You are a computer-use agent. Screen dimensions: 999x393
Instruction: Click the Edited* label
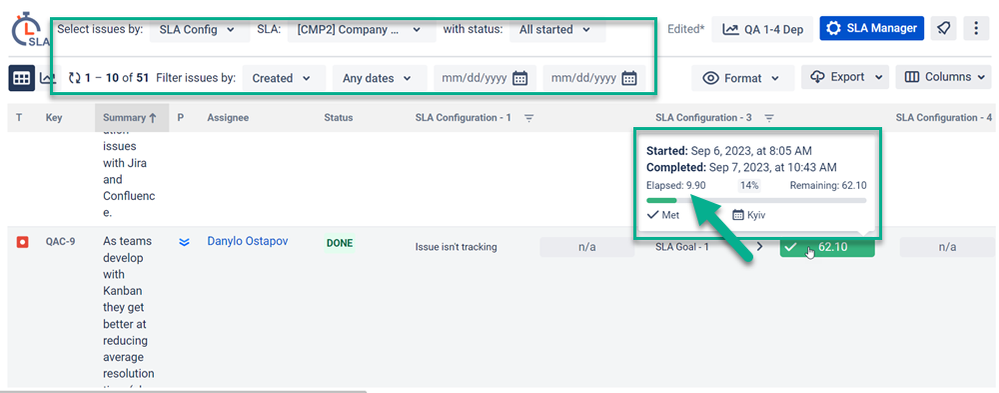click(x=686, y=29)
